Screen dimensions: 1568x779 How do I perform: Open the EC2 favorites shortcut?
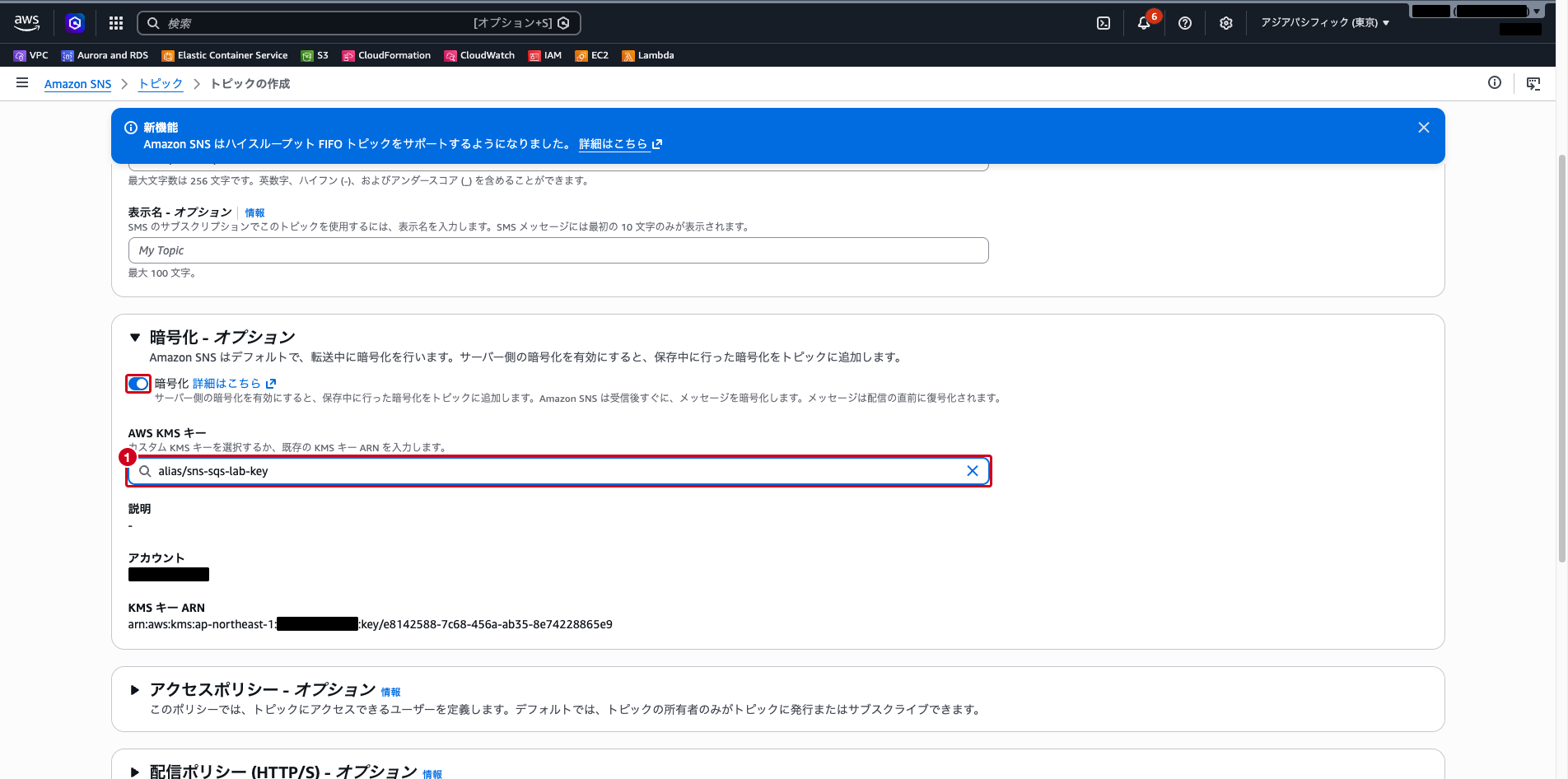pyautogui.click(x=592, y=55)
